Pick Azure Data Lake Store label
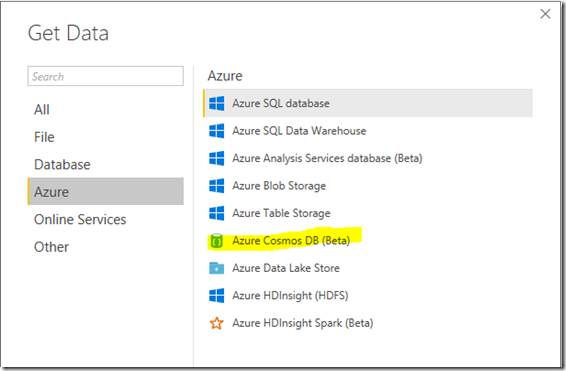Viewport: 566px width, 371px height. tap(286, 268)
